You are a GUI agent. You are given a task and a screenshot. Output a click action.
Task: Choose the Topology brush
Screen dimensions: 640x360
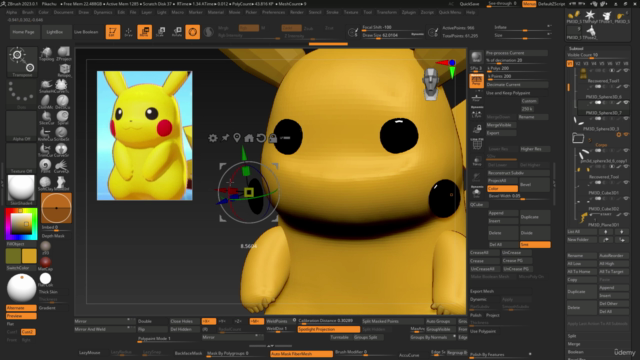46,53
